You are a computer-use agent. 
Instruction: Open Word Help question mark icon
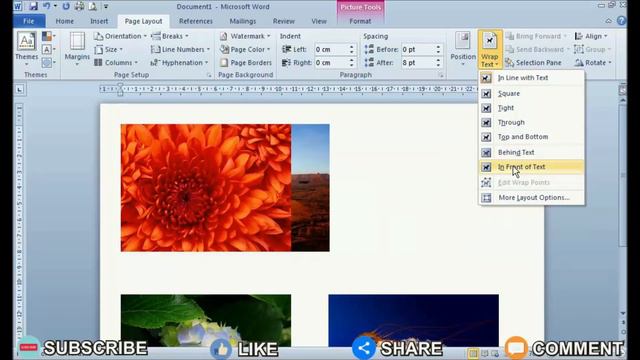coord(621,20)
